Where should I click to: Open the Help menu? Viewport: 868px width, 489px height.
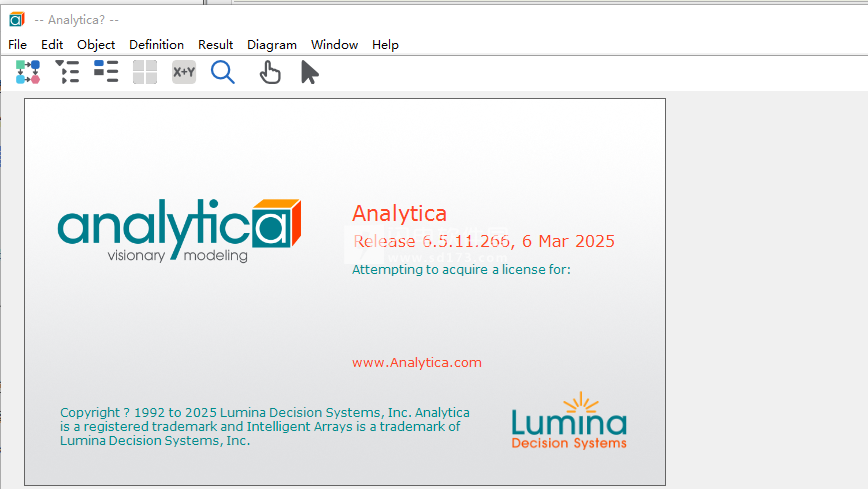(x=385, y=45)
